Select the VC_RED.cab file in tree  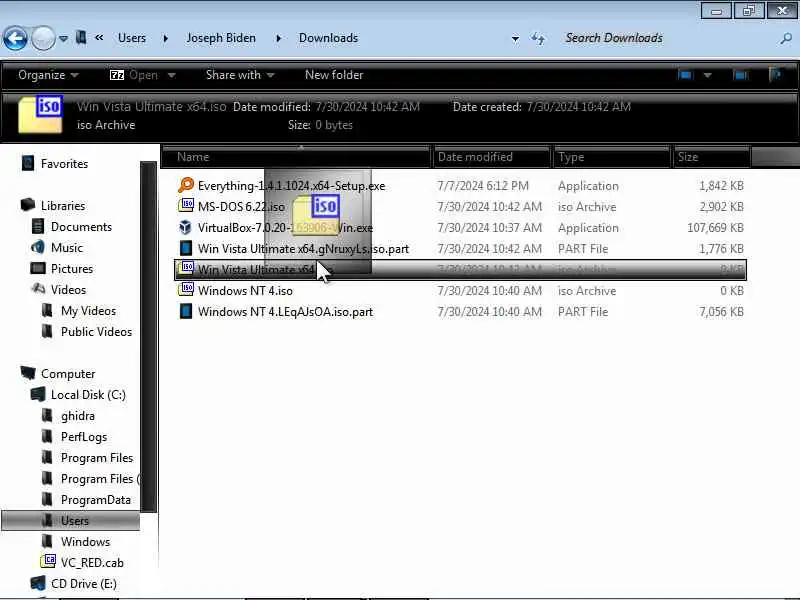(92, 563)
